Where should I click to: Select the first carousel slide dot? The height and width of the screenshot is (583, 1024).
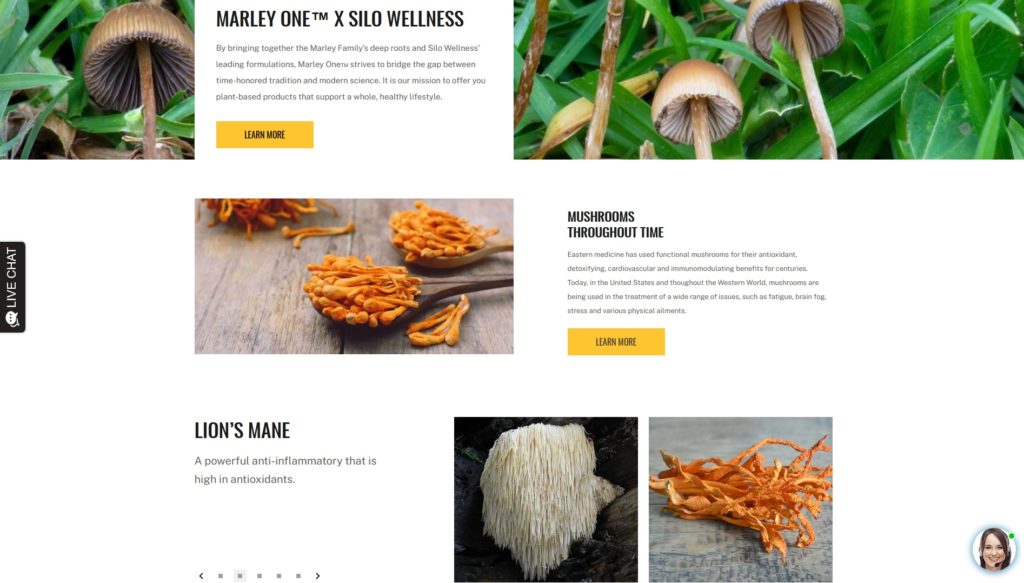[221, 576]
